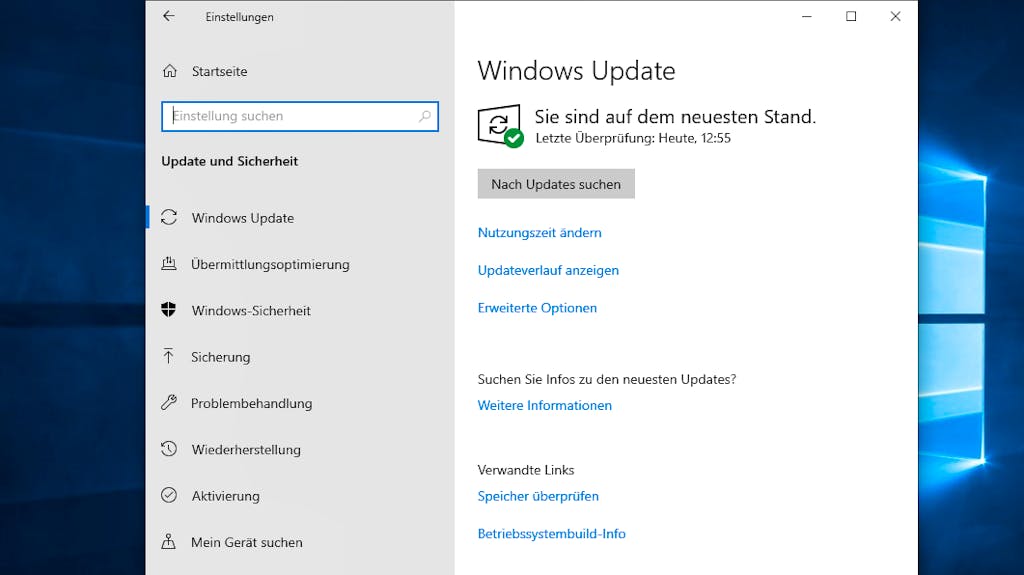Image resolution: width=1024 pixels, height=575 pixels.
Task: Click the Aktivierung checkmark icon
Action: [169, 495]
